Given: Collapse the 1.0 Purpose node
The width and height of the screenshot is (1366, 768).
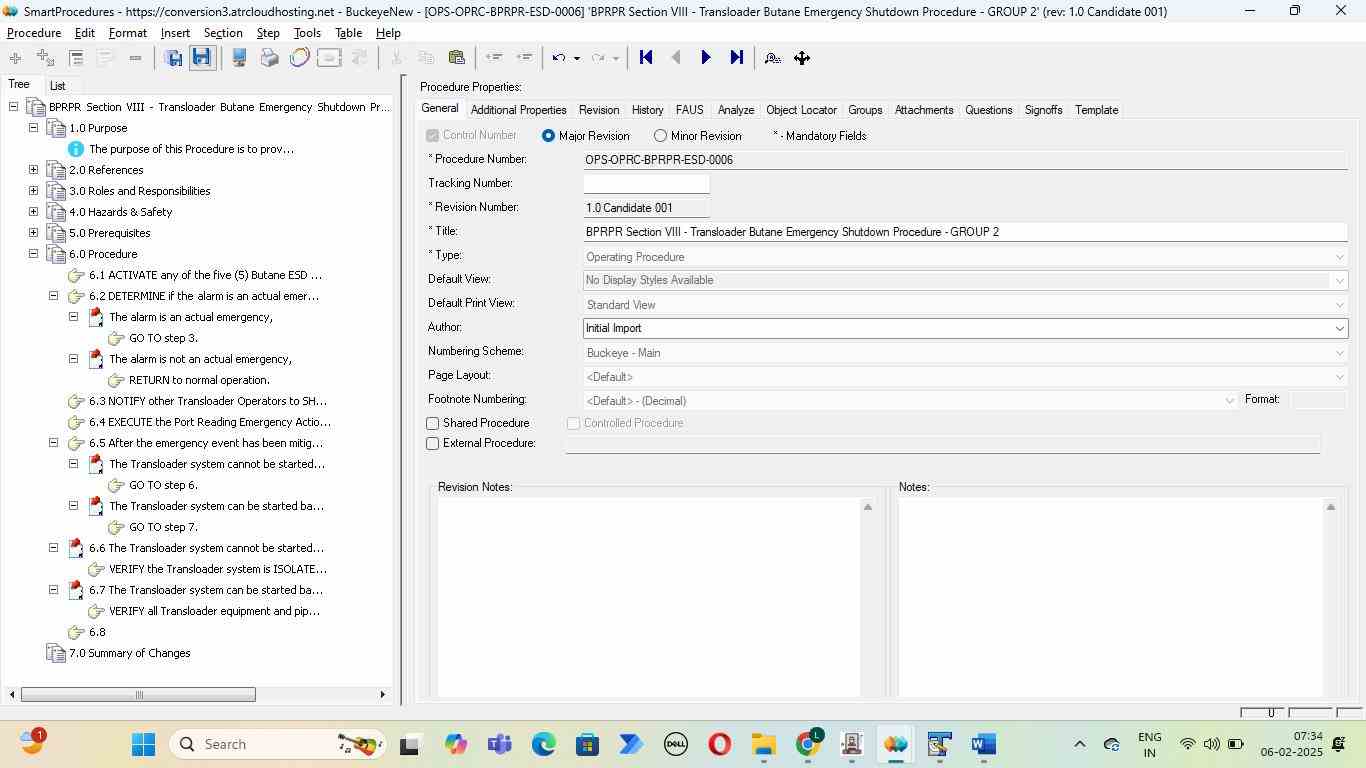Looking at the screenshot, I should (x=33, y=128).
